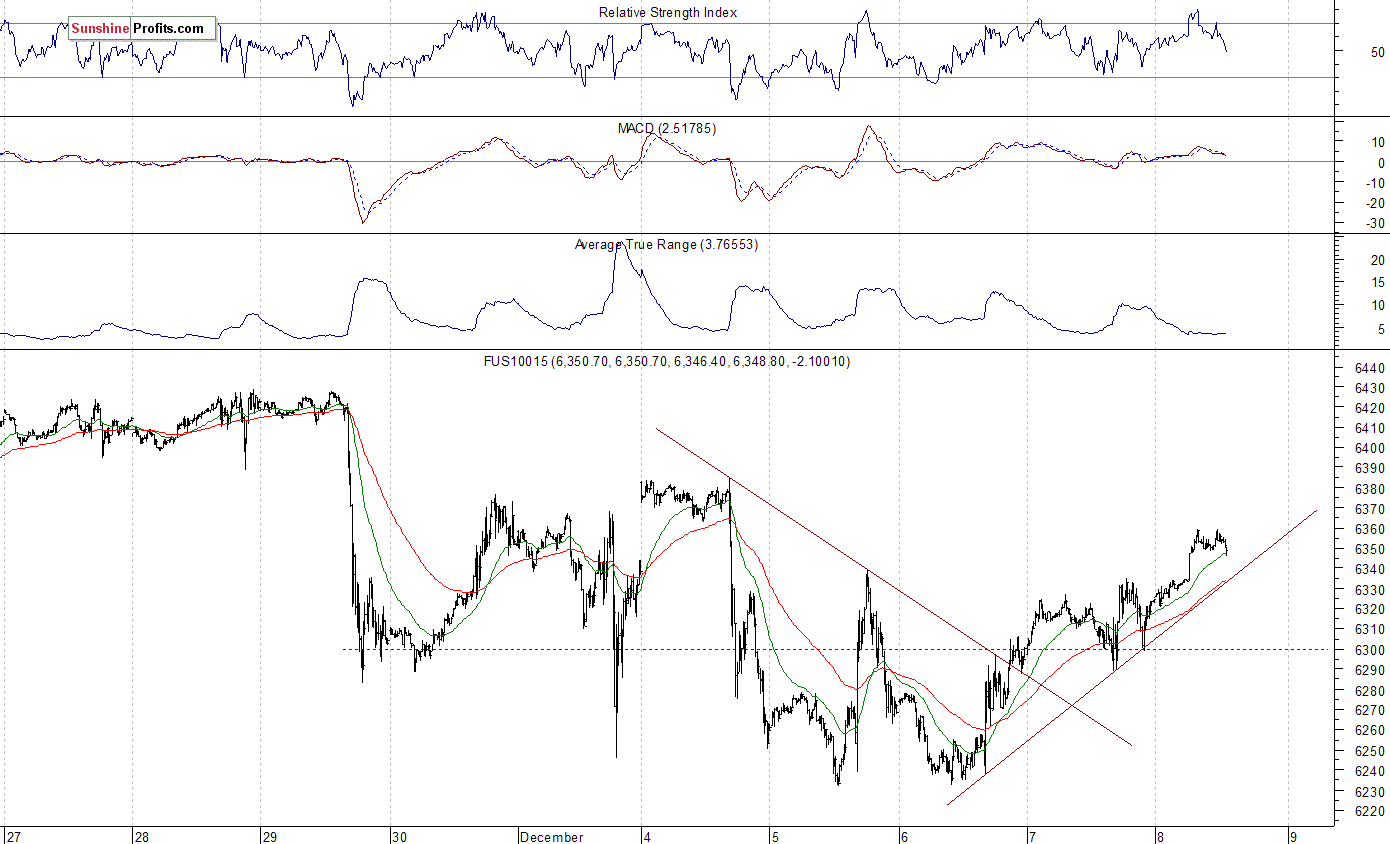Click the 27 date label on time axis
1390x844 pixels.
pyautogui.click(x=13, y=836)
